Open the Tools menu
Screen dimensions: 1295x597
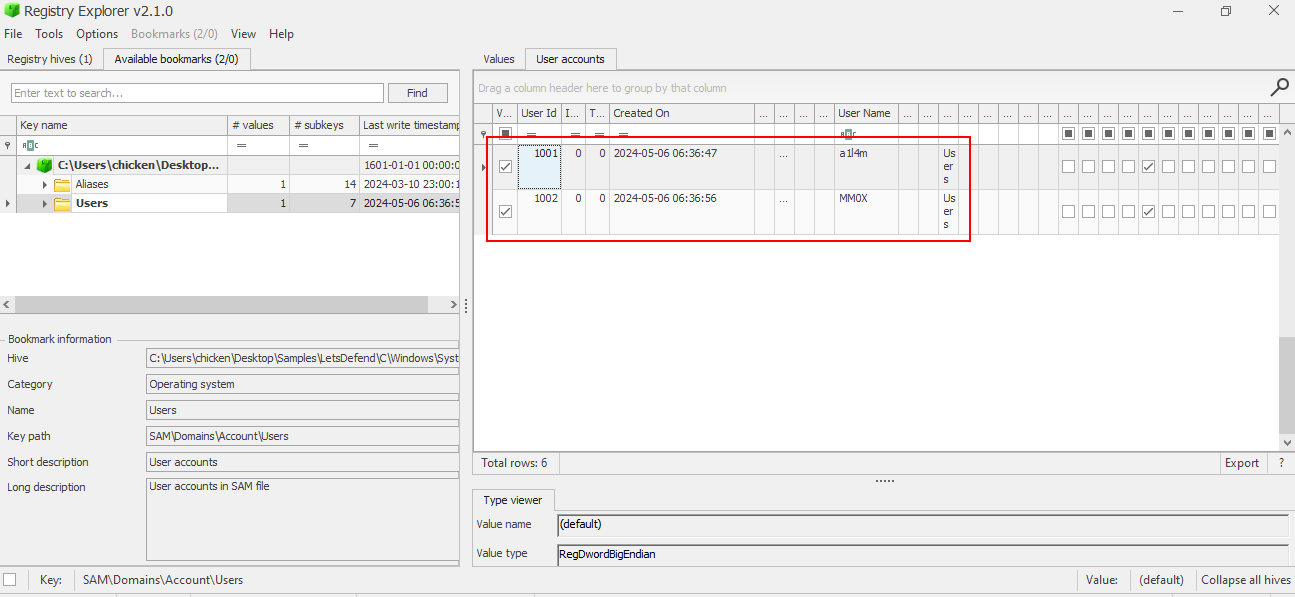pyautogui.click(x=49, y=34)
